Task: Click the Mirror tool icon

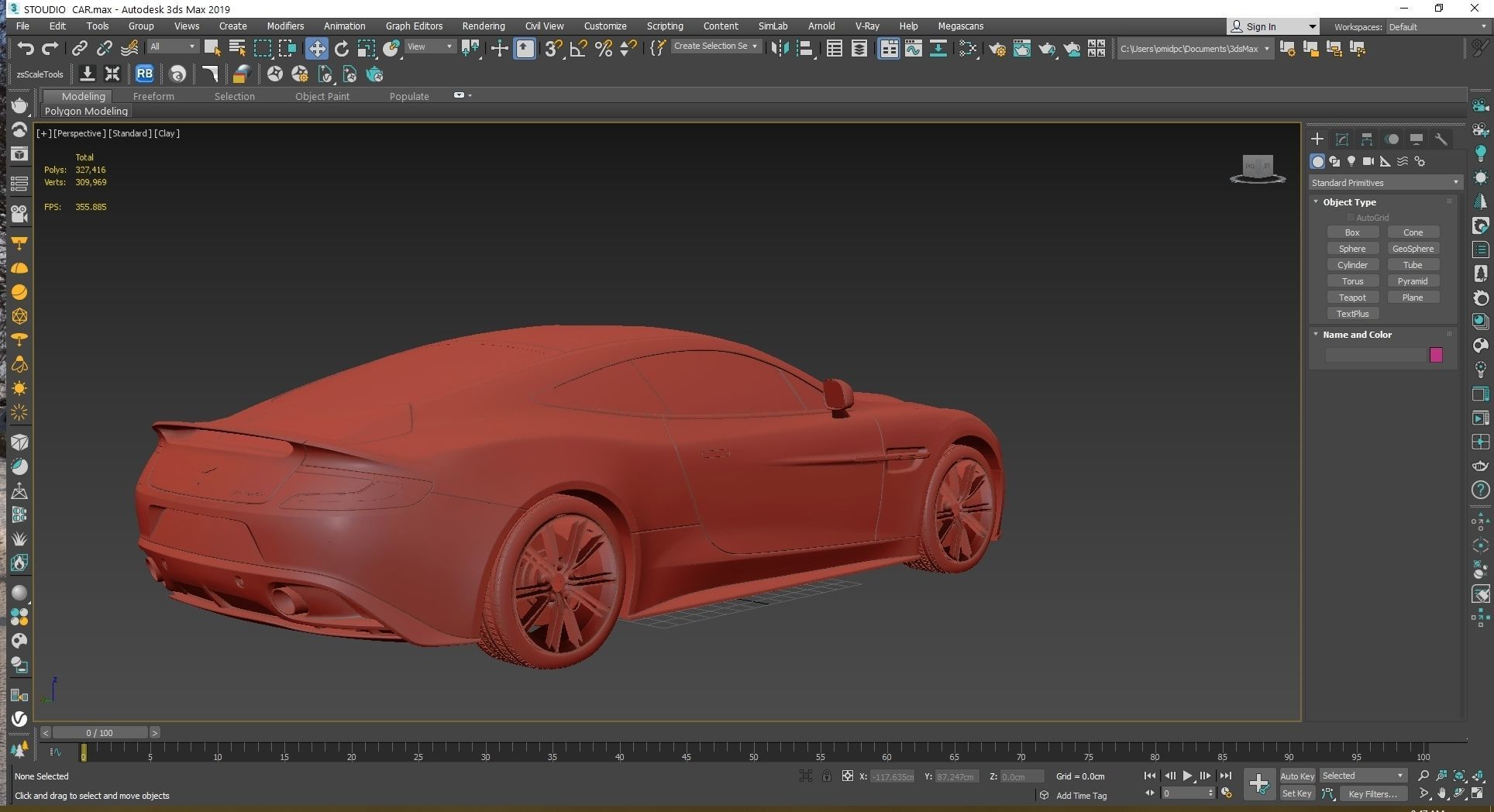Action: pyautogui.click(x=780, y=48)
